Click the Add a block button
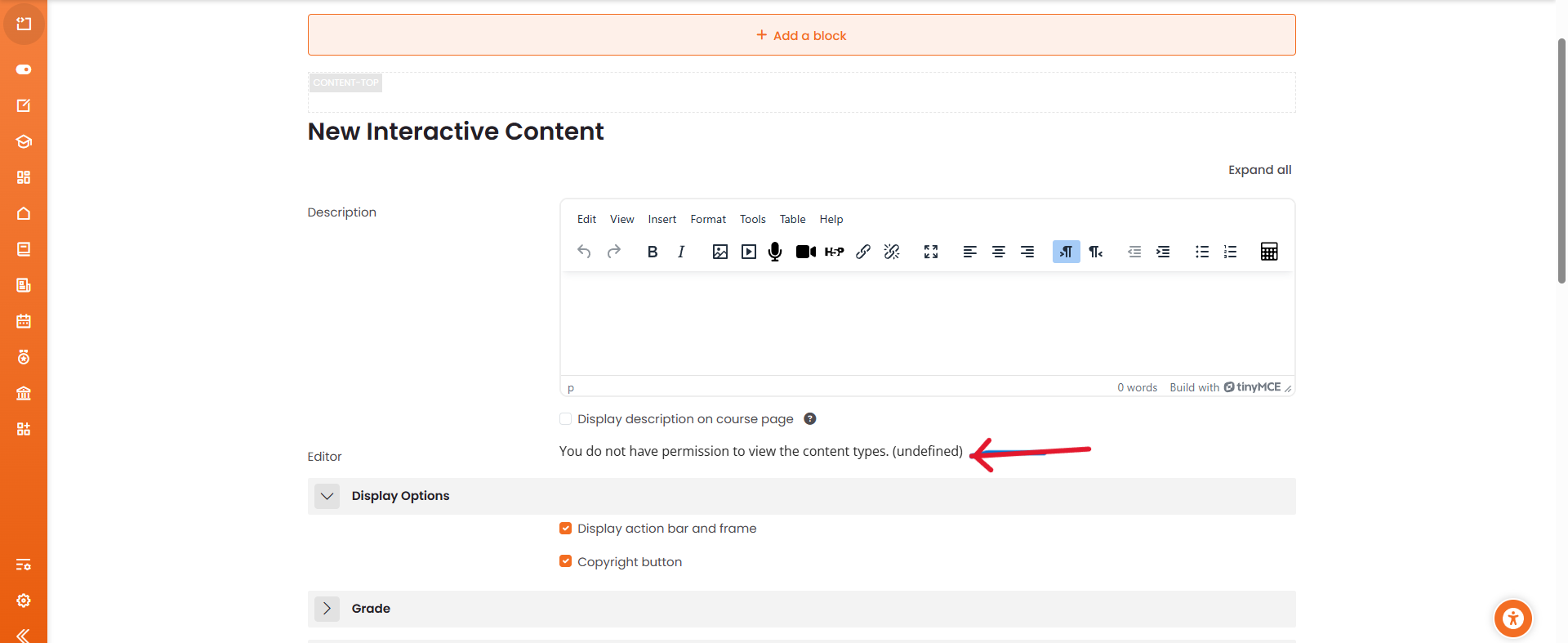 pos(801,35)
